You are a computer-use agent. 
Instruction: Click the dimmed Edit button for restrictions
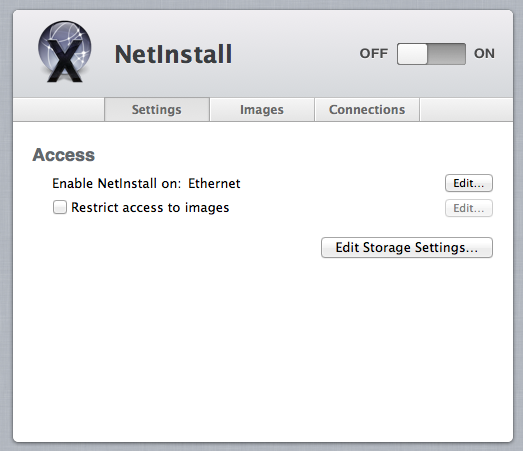(x=469, y=208)
